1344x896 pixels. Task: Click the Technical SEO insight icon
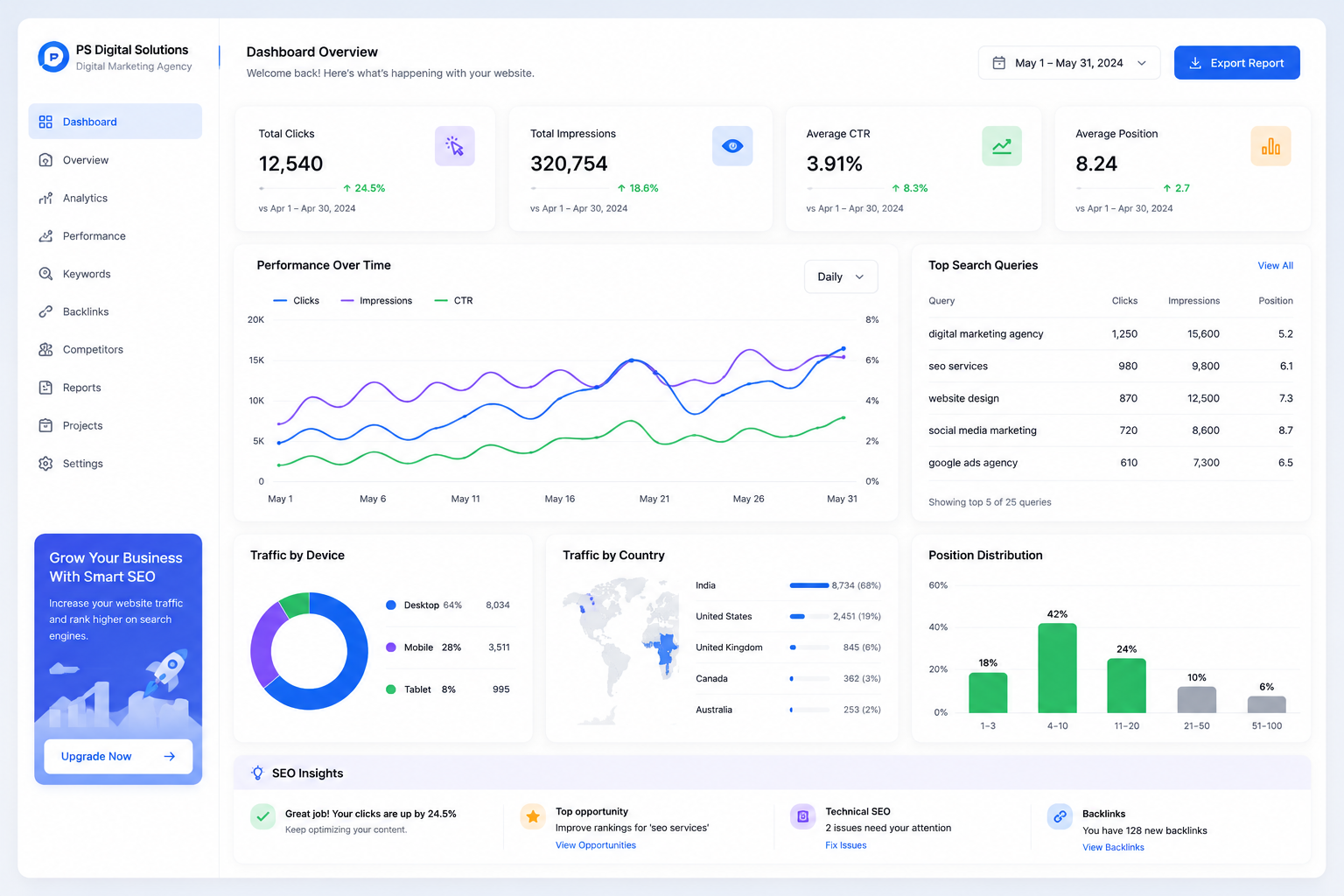[x=802, y=816]
